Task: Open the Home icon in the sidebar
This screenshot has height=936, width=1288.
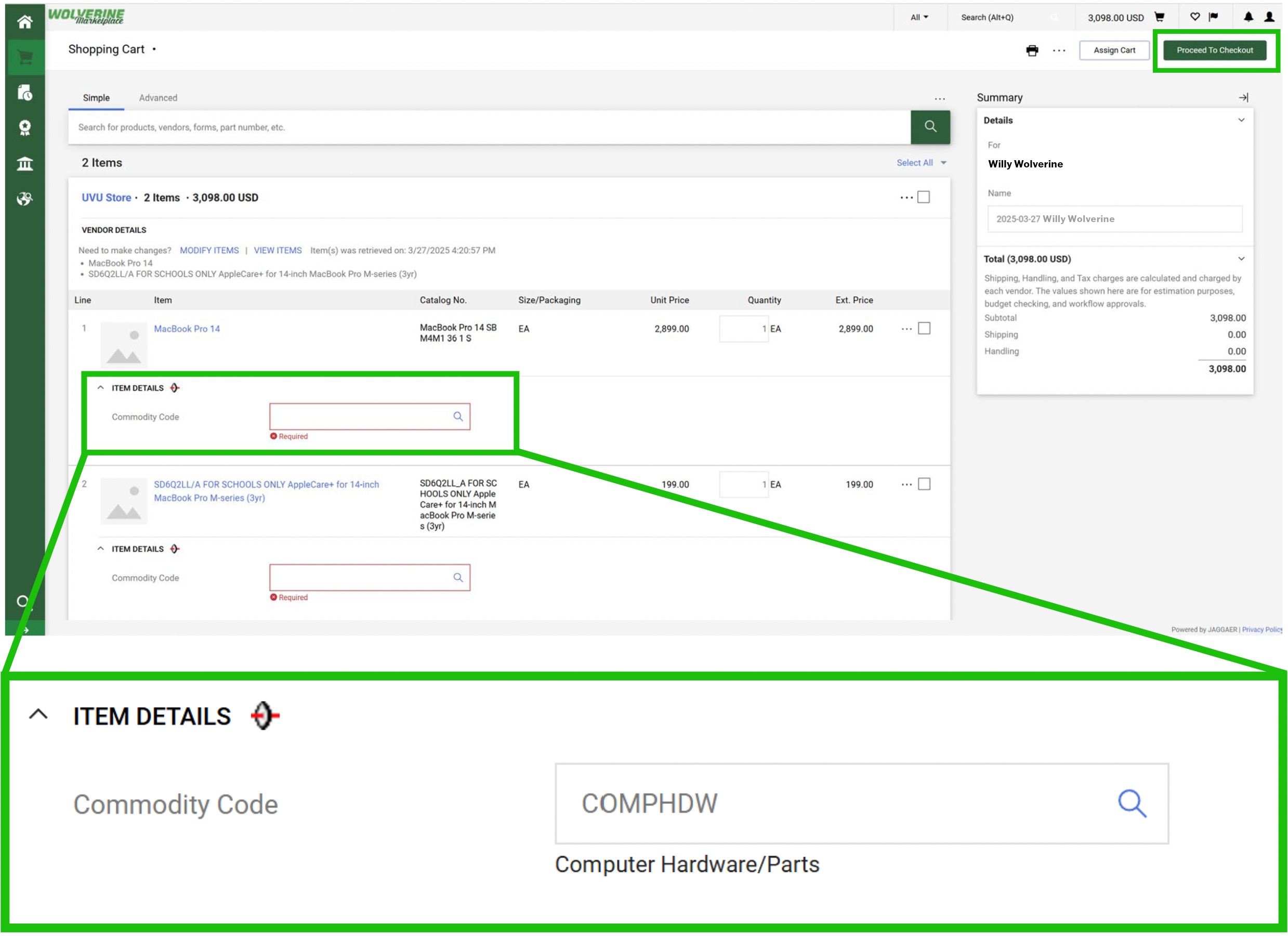Action: (x=24, y=22)
